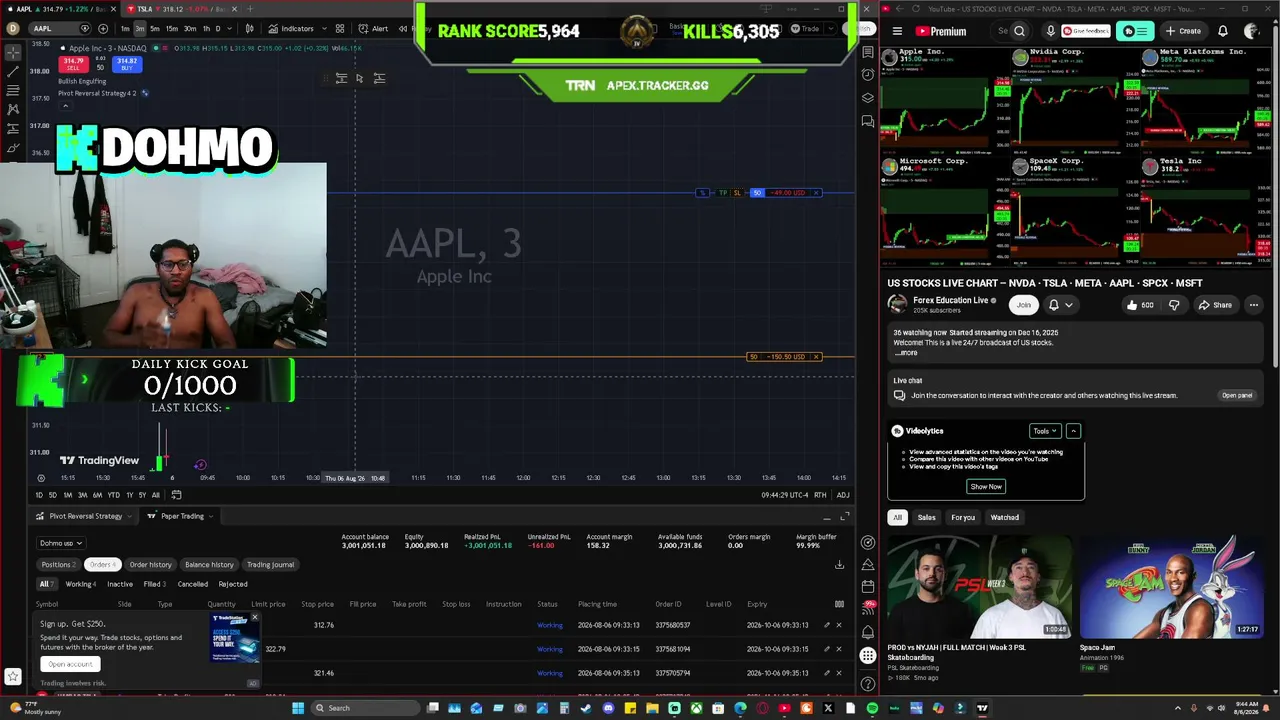Set chart date range to YTD
The height and width of the screenshot is (720, 1280).
point(114,495)
